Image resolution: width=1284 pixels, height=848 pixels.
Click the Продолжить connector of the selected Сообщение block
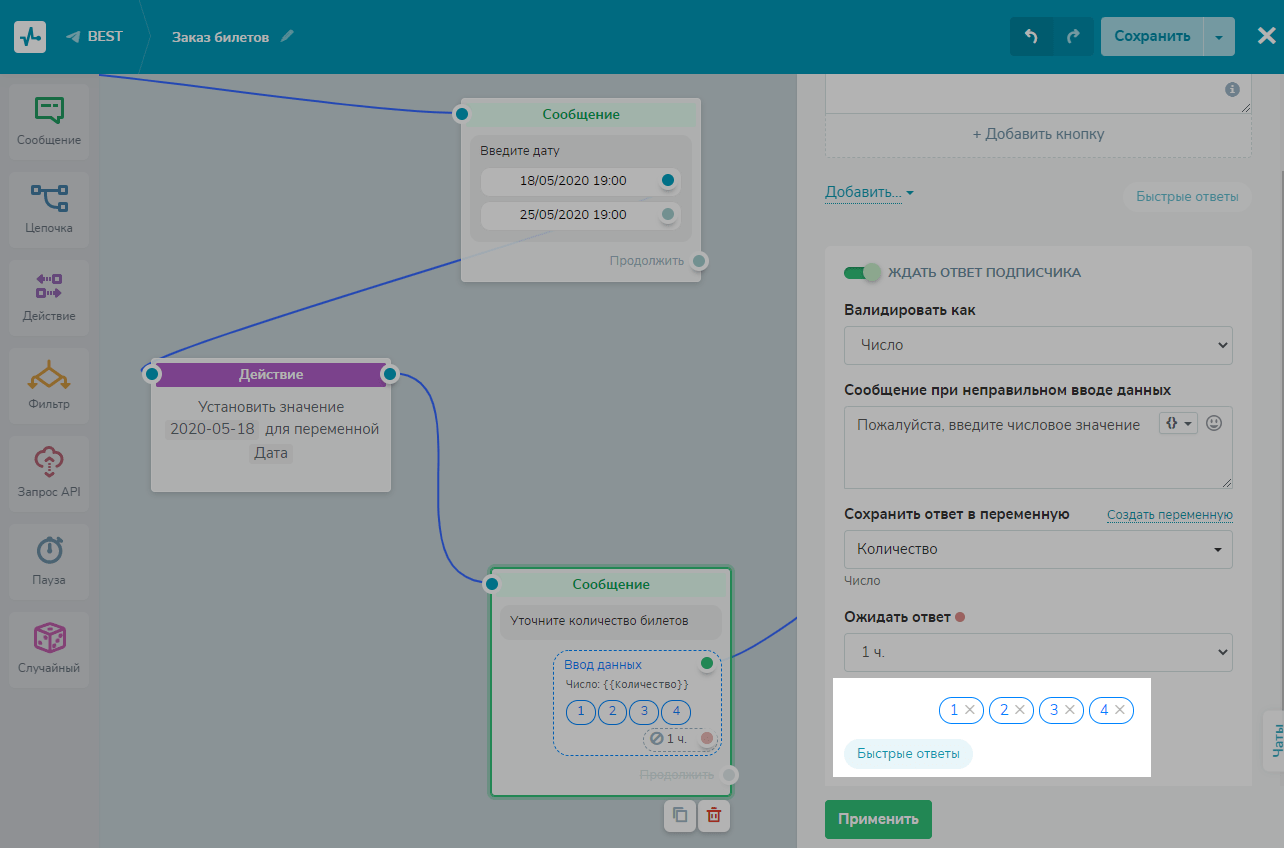[x=730, y=775]
